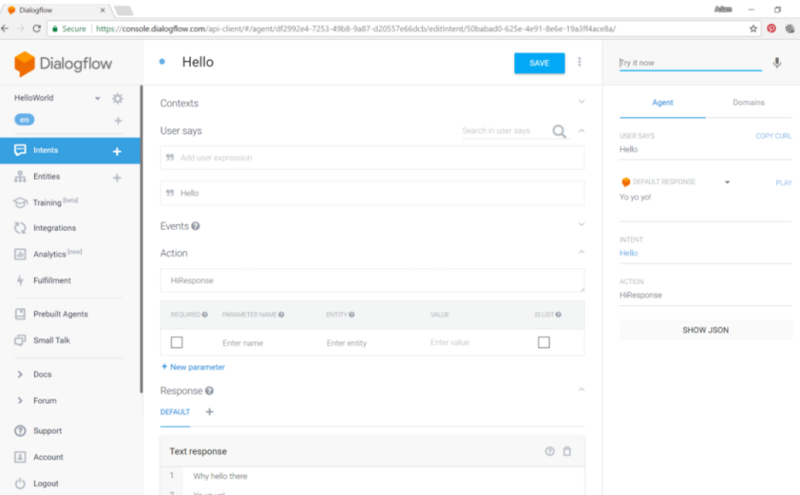This screenshot has height=495, width=800.
Task: Add response platform tab with plus
Action: pyautogui.click(x=209, y=412)
